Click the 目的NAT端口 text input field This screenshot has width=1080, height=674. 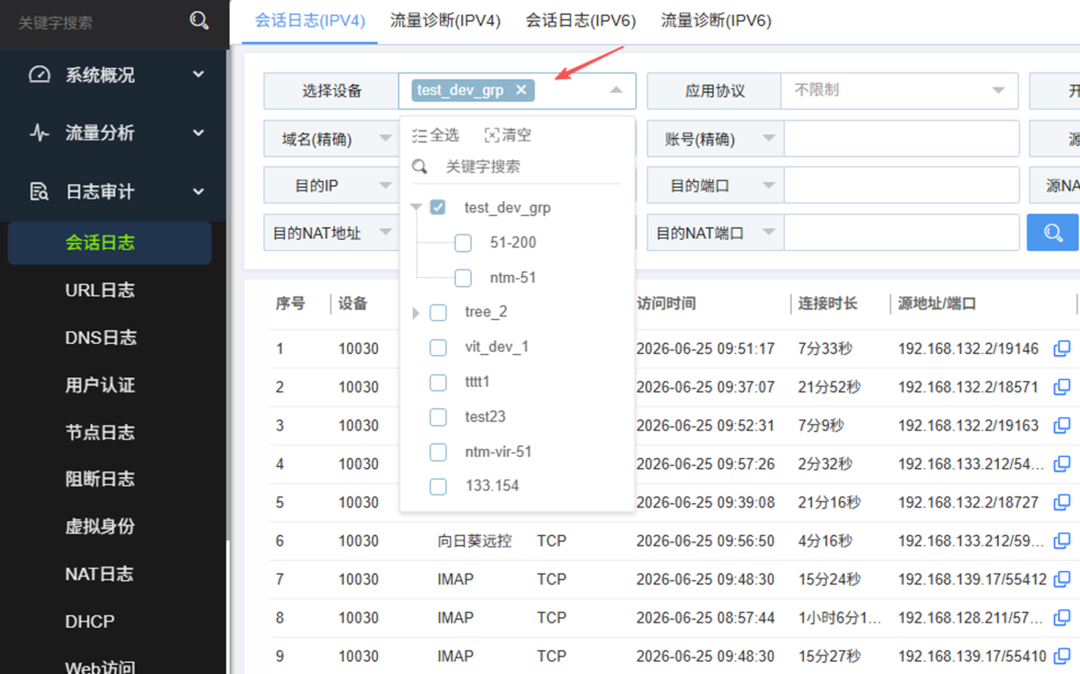click(901, 233)
